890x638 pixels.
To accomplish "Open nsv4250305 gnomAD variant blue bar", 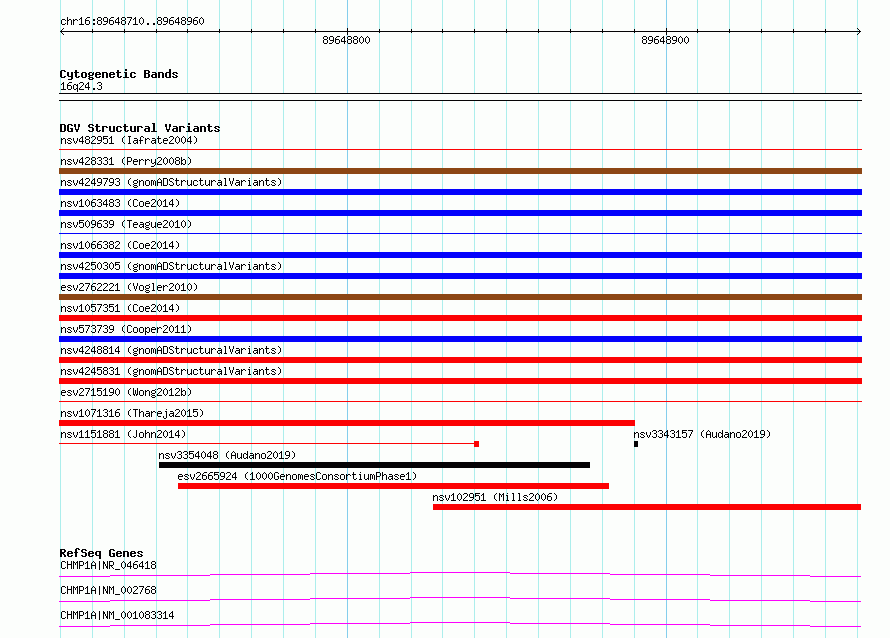I will tap(460, 276).
